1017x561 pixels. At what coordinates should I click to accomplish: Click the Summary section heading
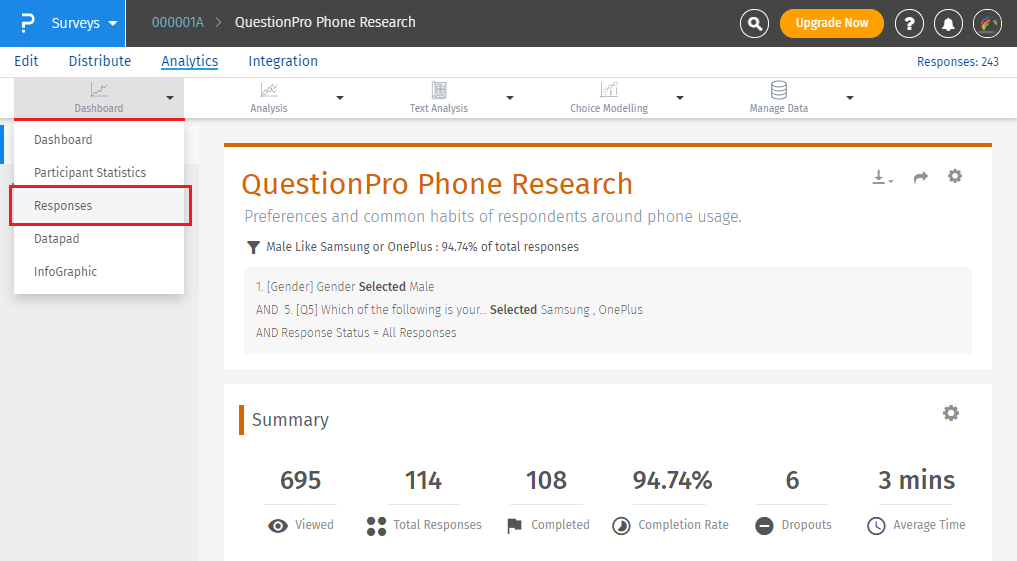[291, 420]
